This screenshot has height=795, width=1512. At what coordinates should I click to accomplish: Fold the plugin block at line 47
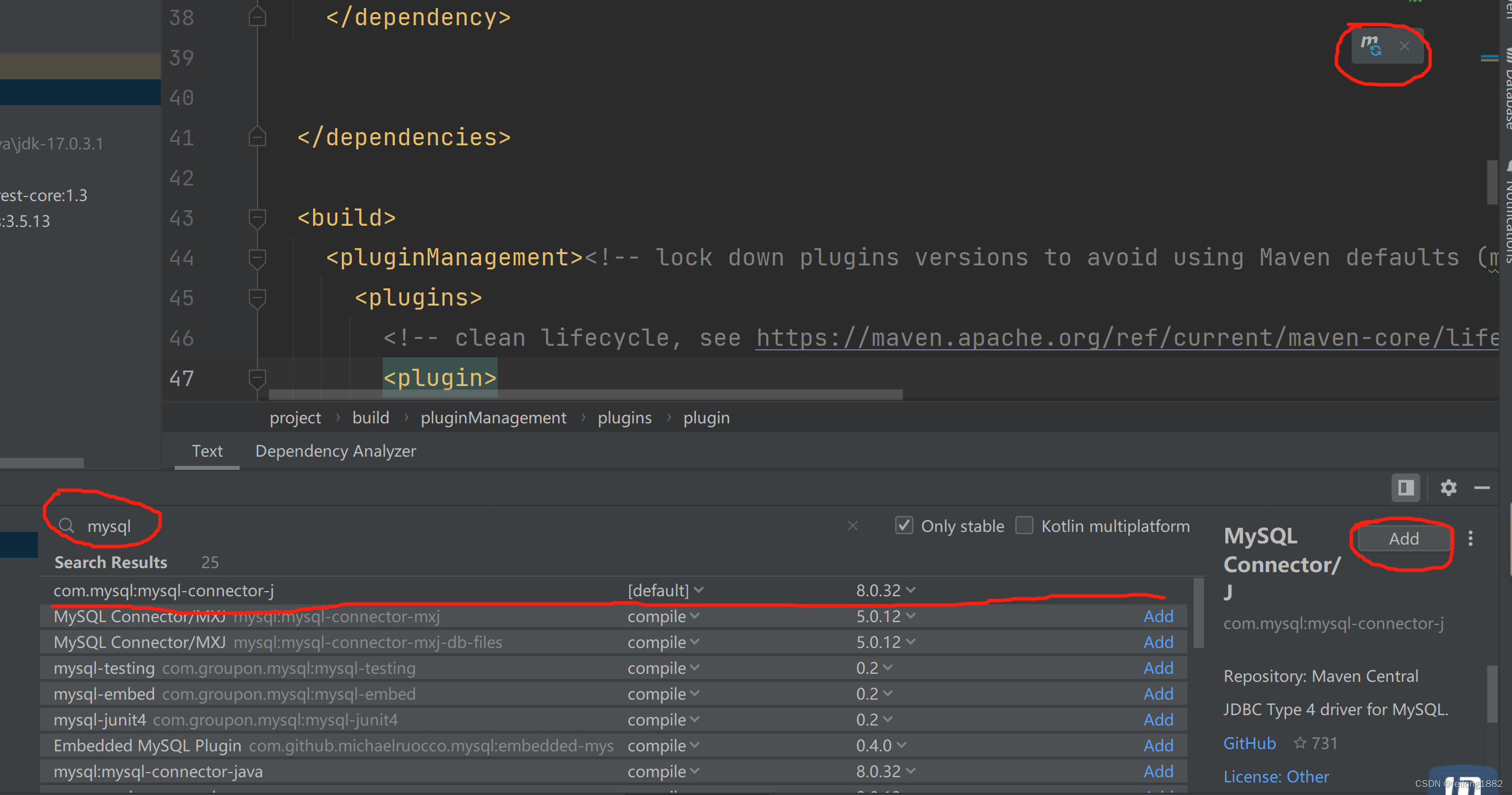[257, 378]
